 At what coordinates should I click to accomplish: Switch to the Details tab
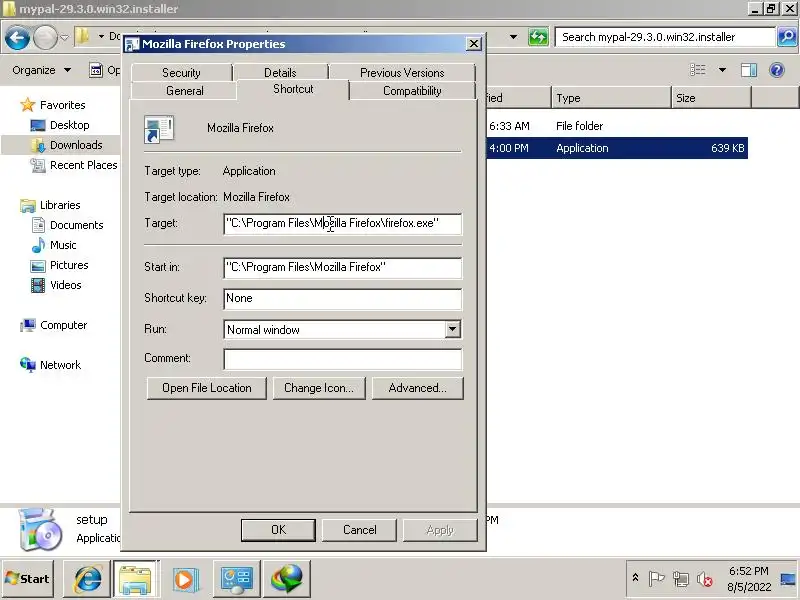tap(280, 72)
